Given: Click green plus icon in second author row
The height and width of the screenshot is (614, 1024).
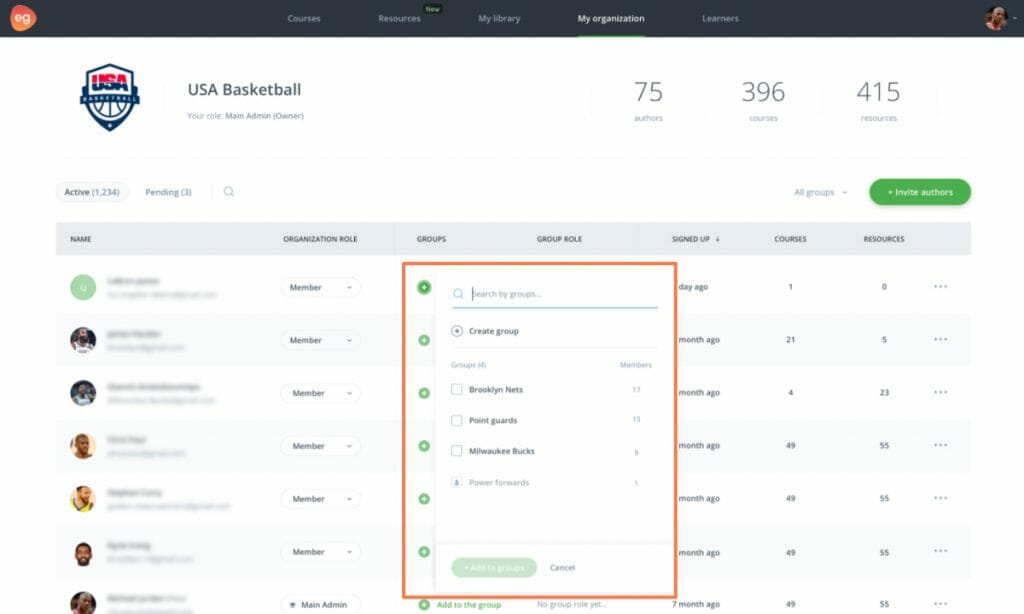Looking at the screenshot, I should tap(424, 340).
